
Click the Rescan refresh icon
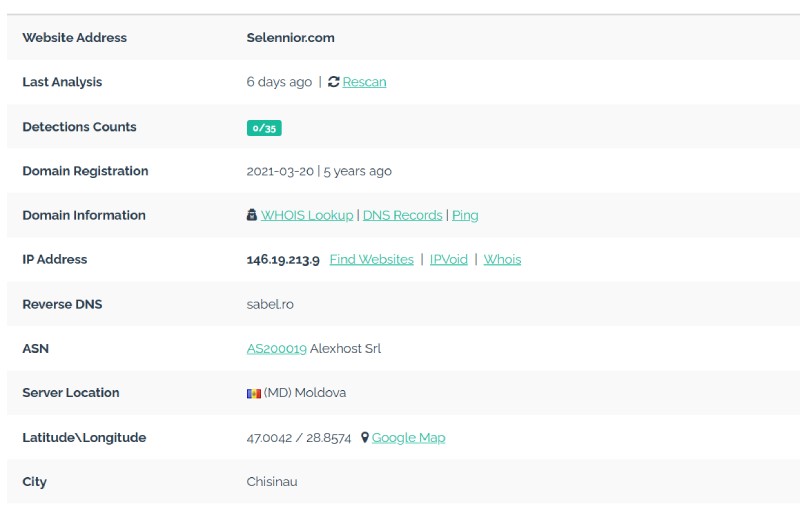pos(334,82)
